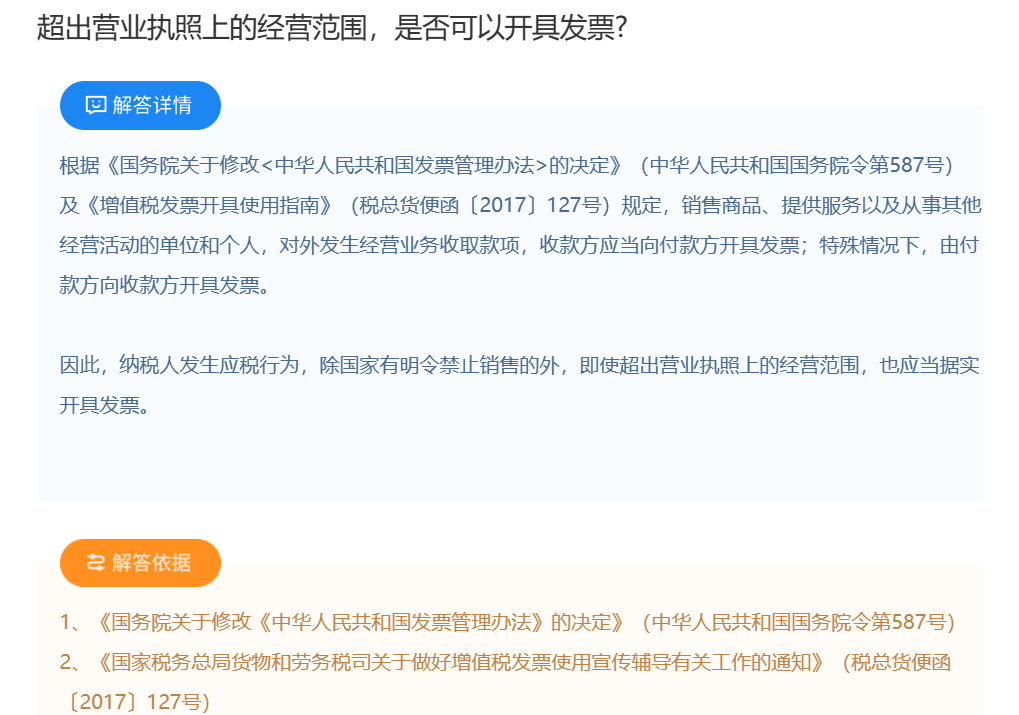This screenshot has height=715, width=1019.
Task: Click the text 开具发票。 at paragraph end
Action: click(105, 406)
